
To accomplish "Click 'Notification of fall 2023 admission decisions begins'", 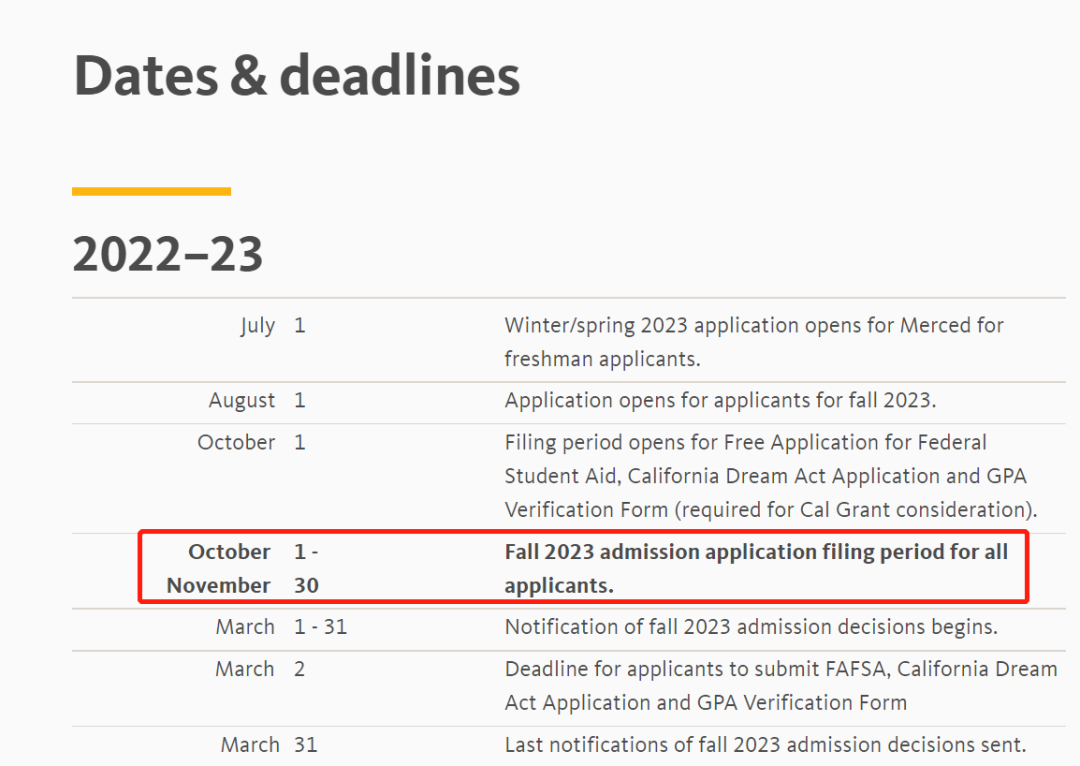I will 751,628.
